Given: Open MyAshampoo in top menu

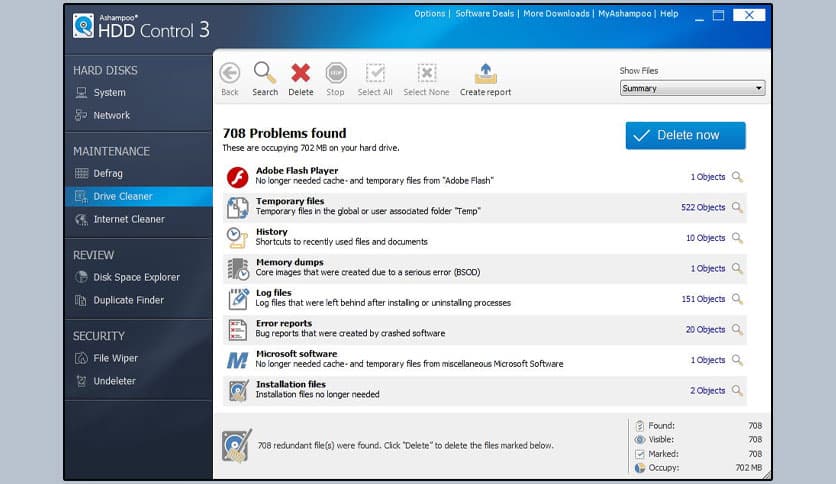Looking at the screenshot, I should tap(625, 13).
